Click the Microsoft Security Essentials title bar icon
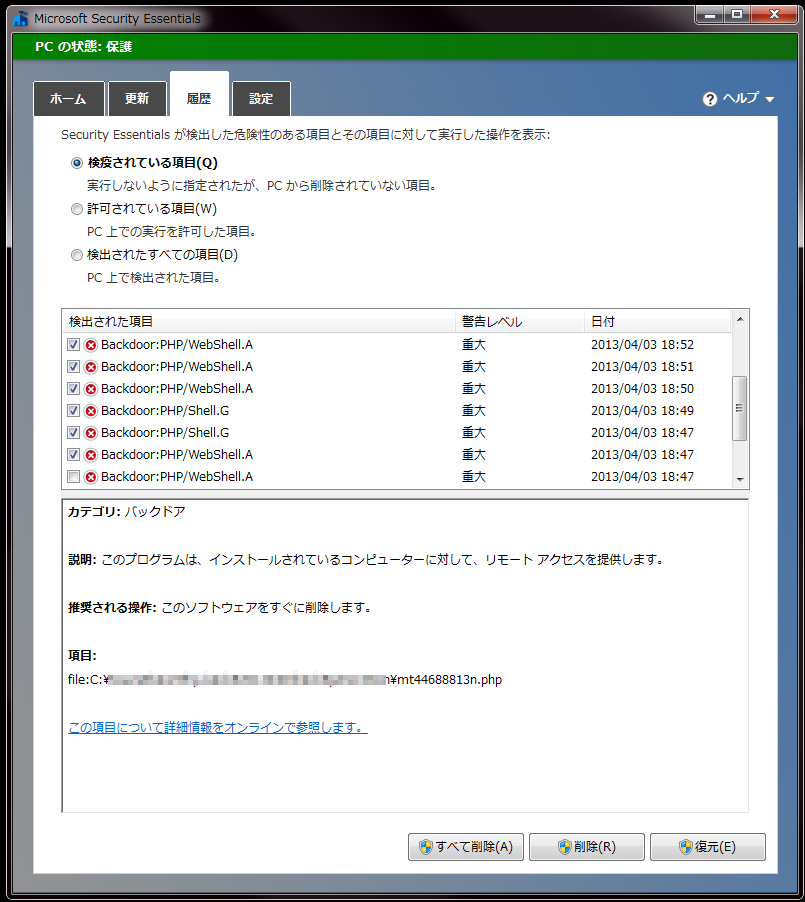Image resolution: width=805 pixels, height=902 pixels. click(21, 18)
